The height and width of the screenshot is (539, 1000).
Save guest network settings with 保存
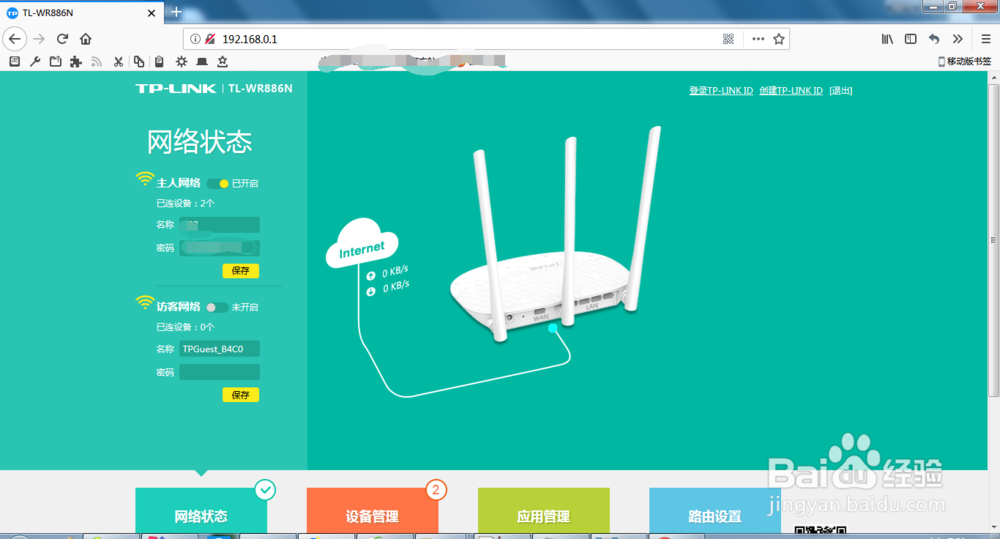[240, 395]
